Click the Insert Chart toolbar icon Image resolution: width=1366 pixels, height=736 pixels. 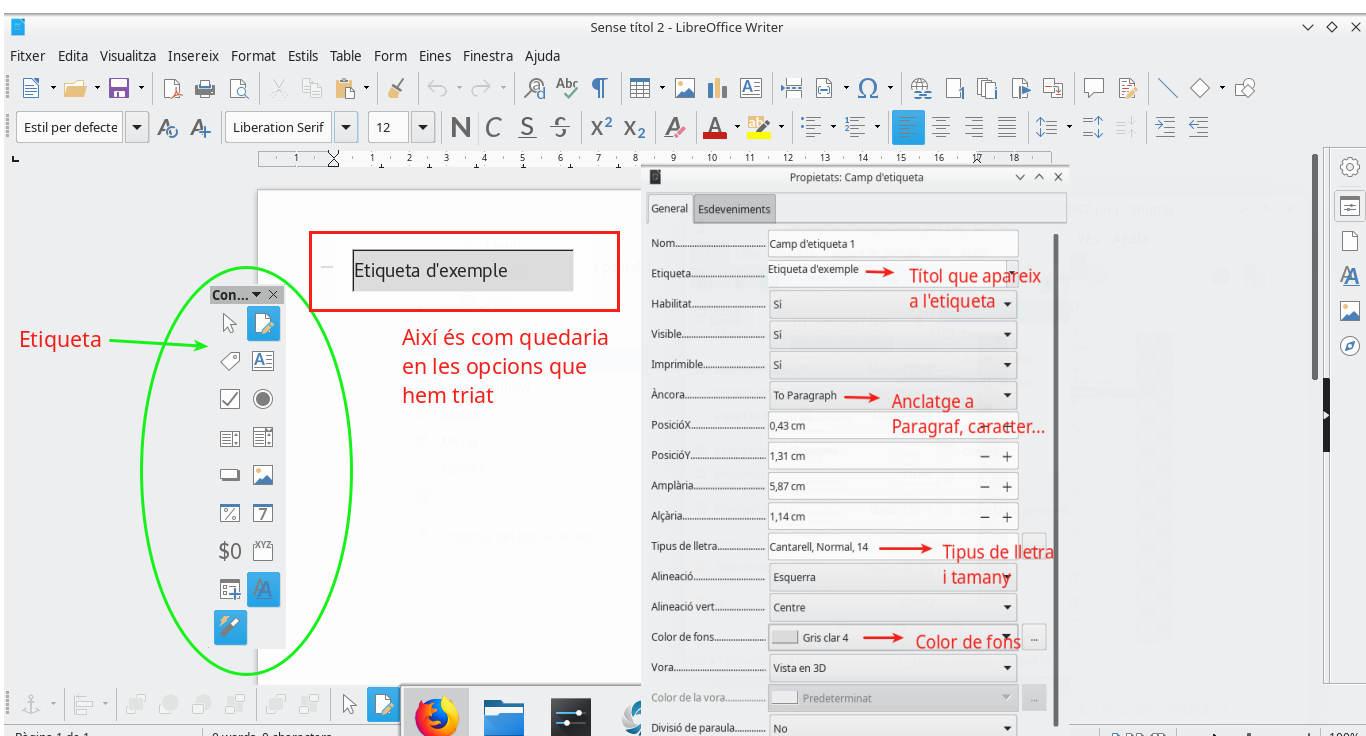coord(718,88)
